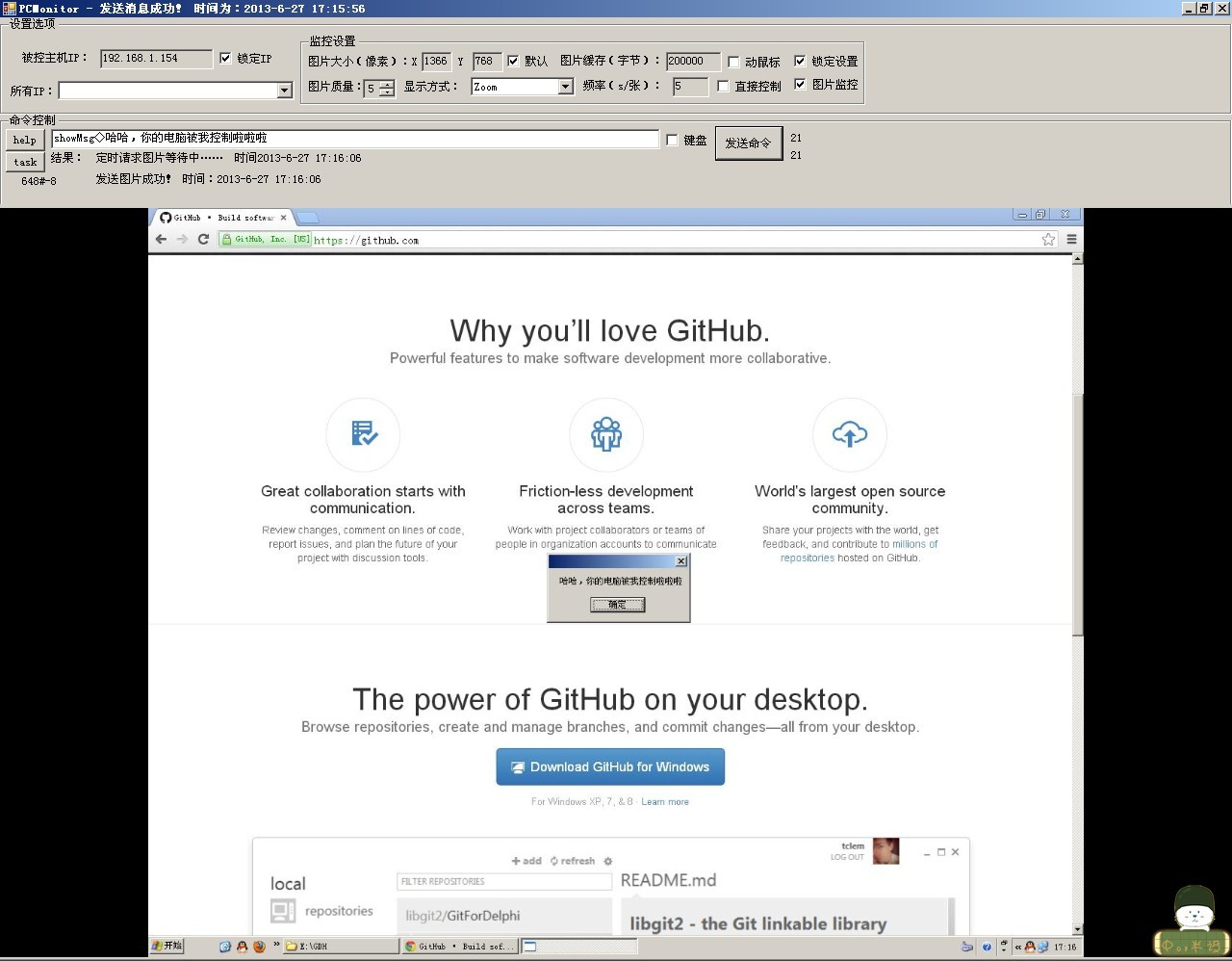Viewport: 1232px width, 961px height.
Task: Click the 图片缓存 bytes field
Action: coord(693,62)
